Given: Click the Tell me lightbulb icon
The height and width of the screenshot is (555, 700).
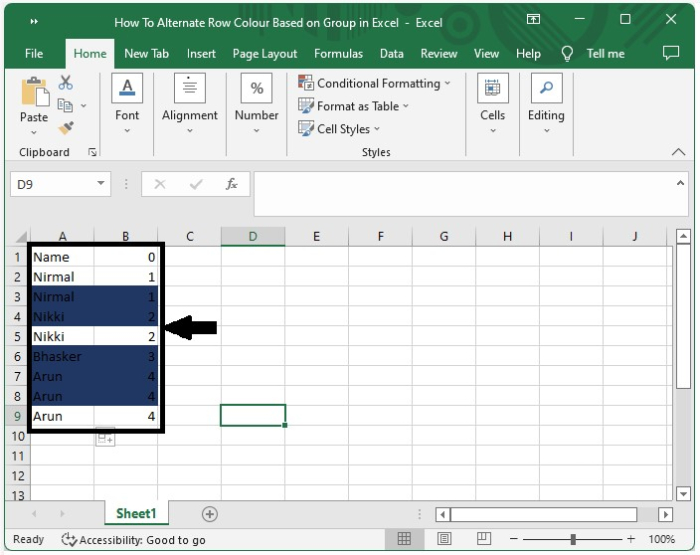Looking at the screenshot, I should 567,54.
